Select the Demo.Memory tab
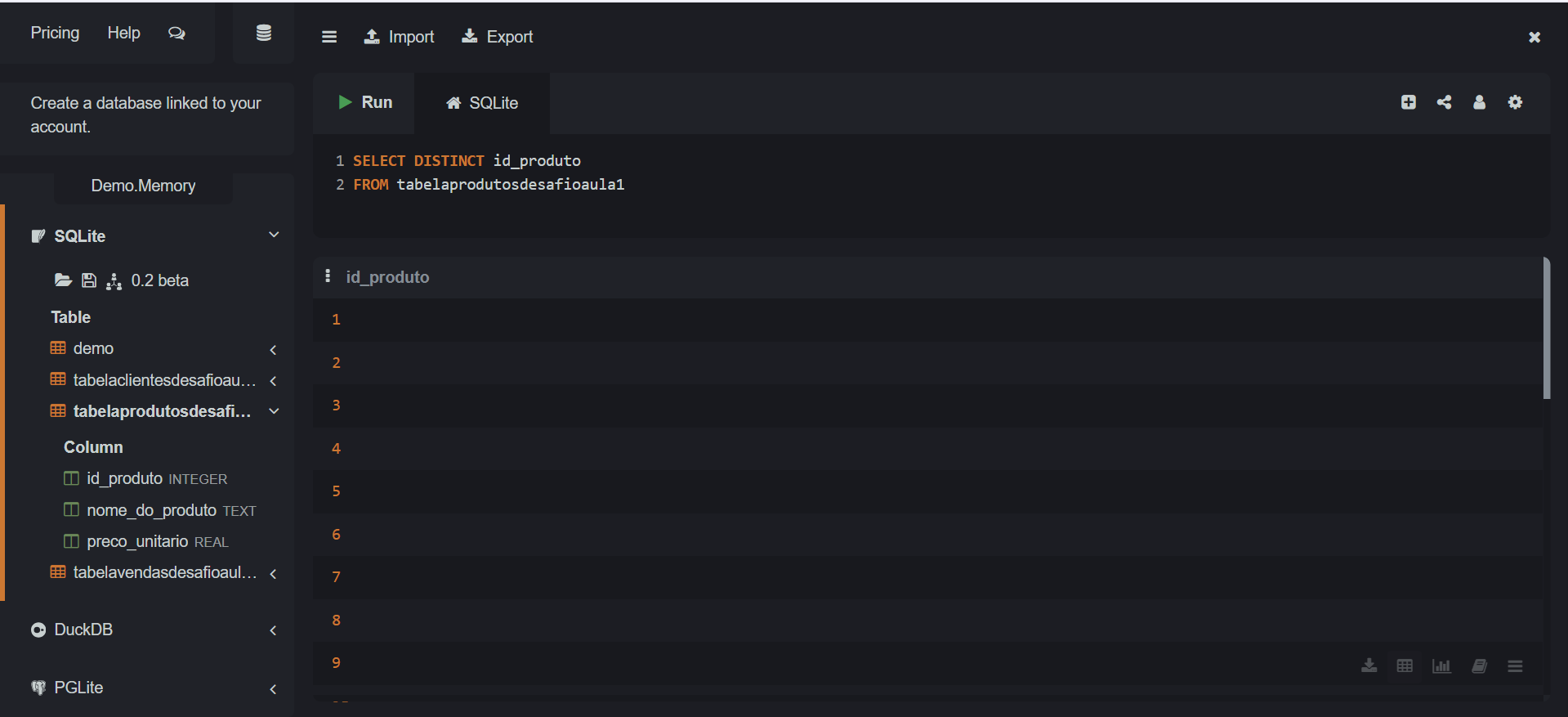 point(143,186)
